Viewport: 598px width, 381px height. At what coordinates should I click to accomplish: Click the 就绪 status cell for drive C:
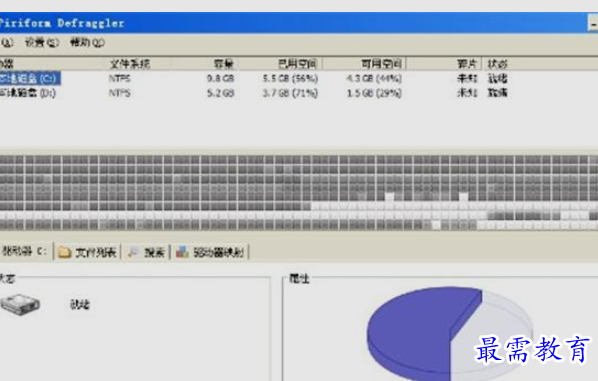(498, 79)
